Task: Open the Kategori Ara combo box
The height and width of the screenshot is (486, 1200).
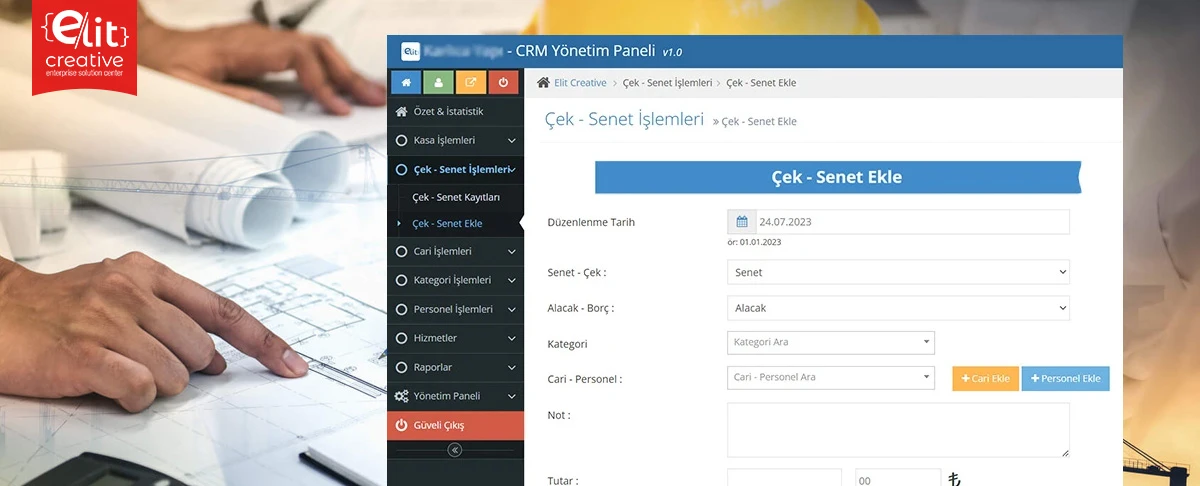Action: (830, 343)
